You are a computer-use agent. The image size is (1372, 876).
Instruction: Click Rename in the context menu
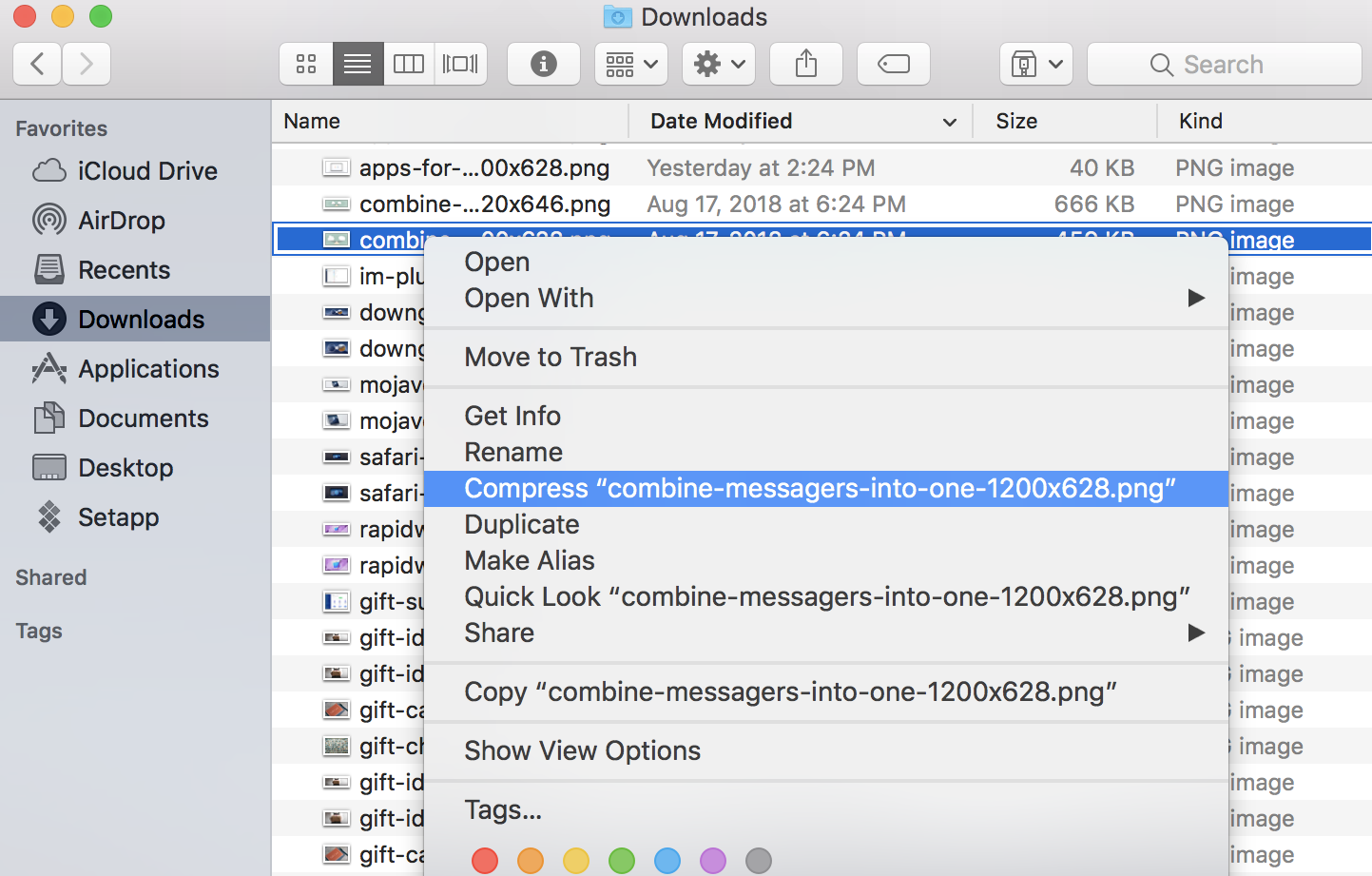click(513, 452)
